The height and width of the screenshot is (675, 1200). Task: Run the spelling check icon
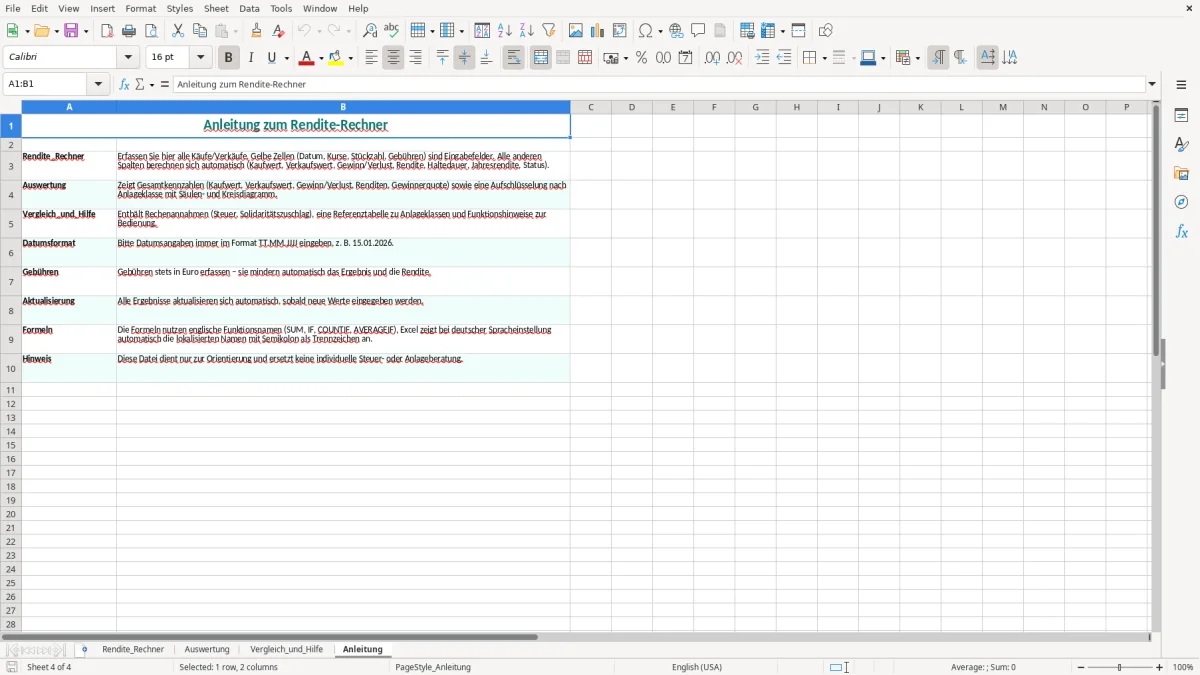392,31
